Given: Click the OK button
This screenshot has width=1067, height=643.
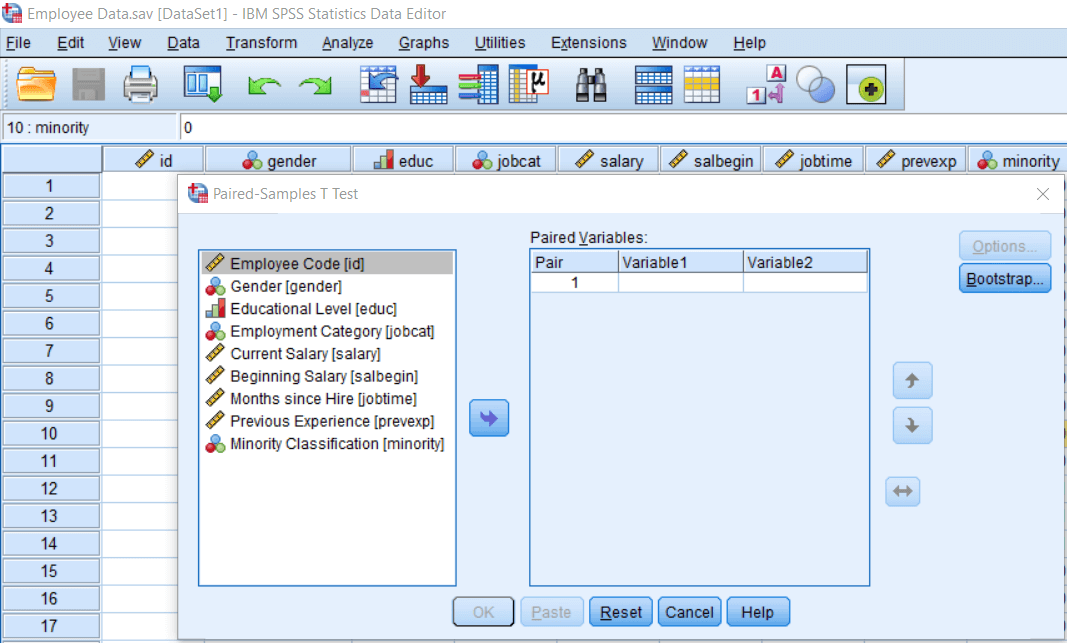Looking at the screenshot, I should click(x=483, y=612).
